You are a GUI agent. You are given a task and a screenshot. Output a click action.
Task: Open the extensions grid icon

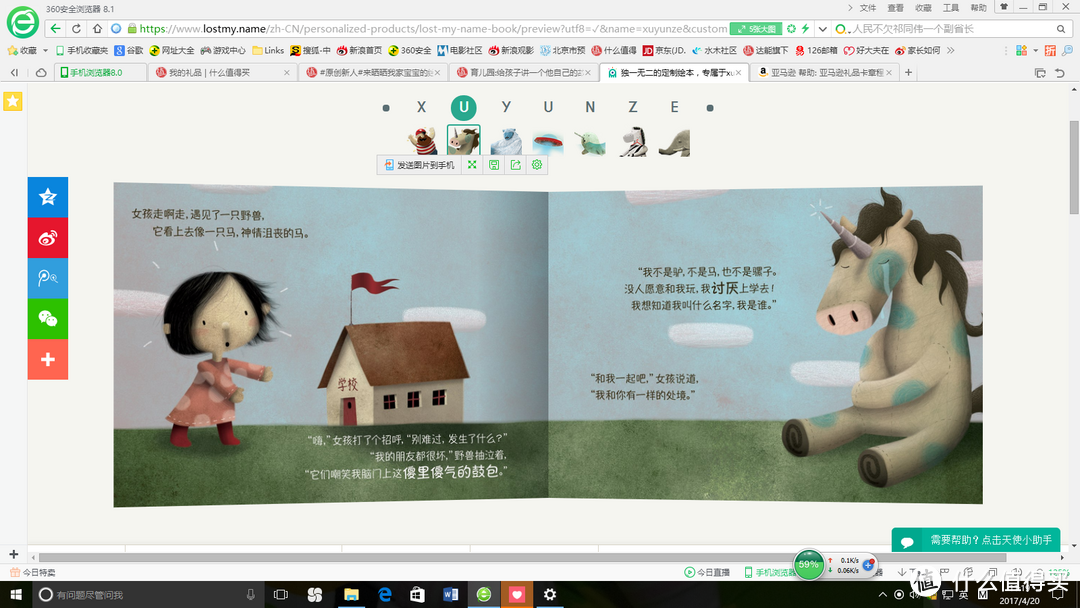click(1021, 50)
